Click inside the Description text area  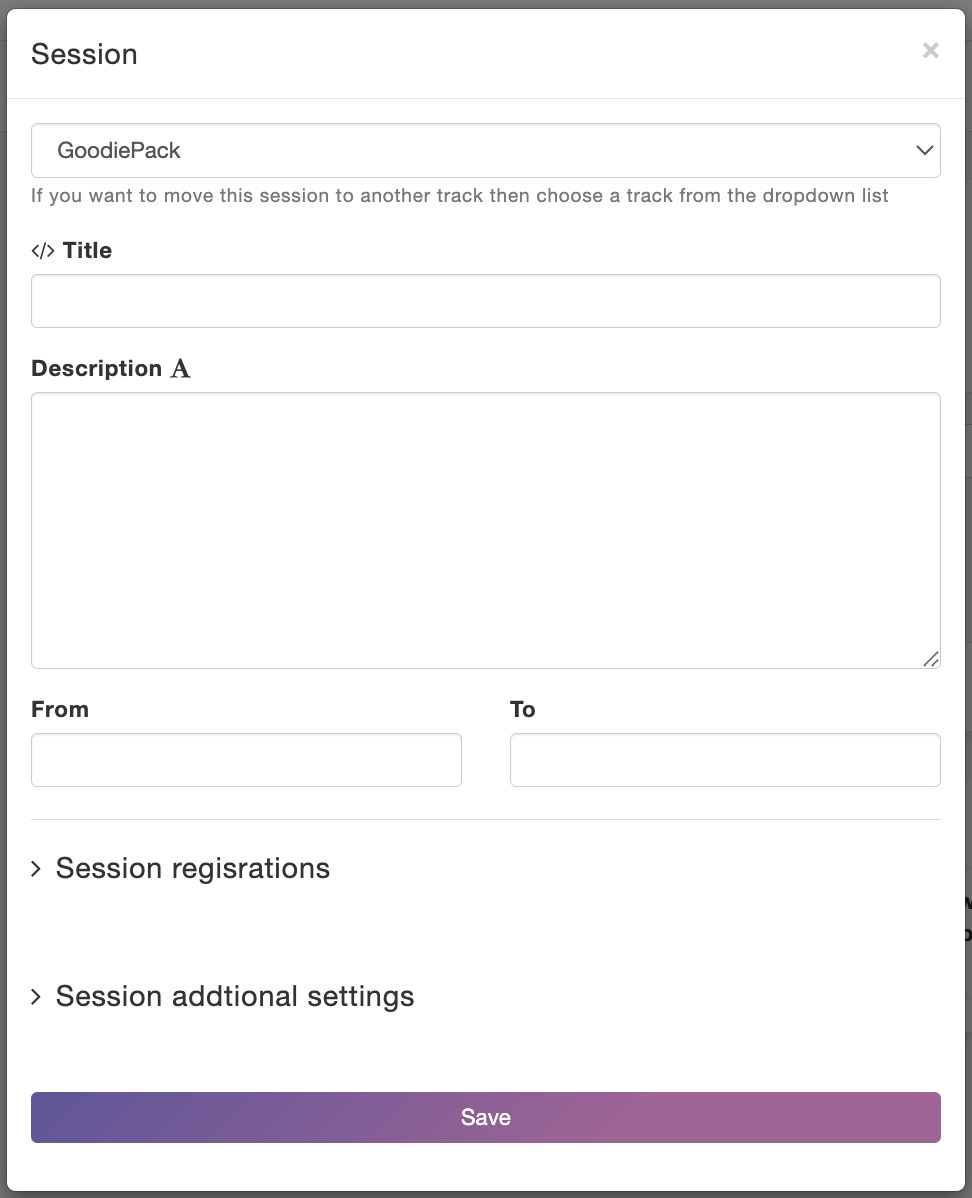[x=485, y=530]
